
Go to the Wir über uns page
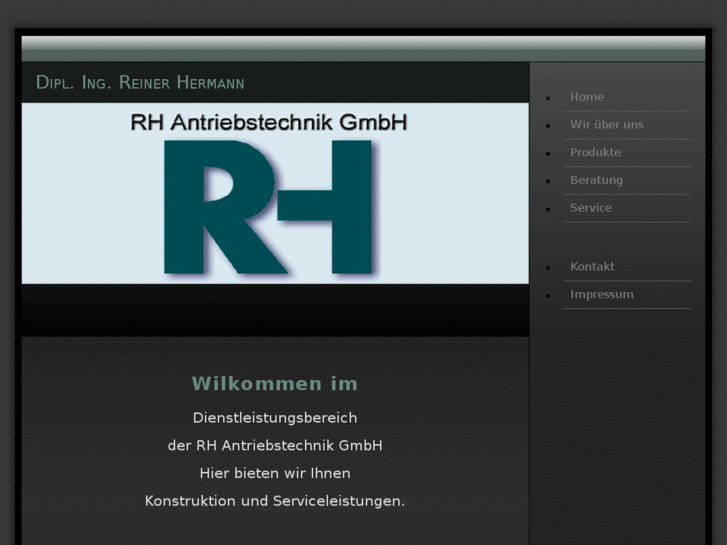606,125
